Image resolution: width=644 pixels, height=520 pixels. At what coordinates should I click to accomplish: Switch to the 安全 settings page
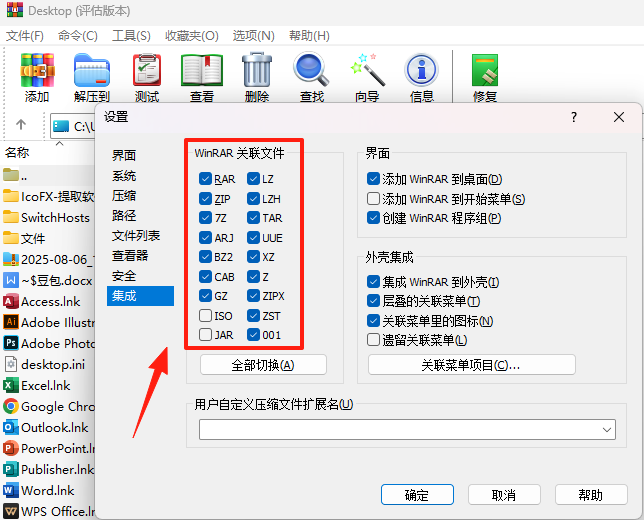point(124,276)
